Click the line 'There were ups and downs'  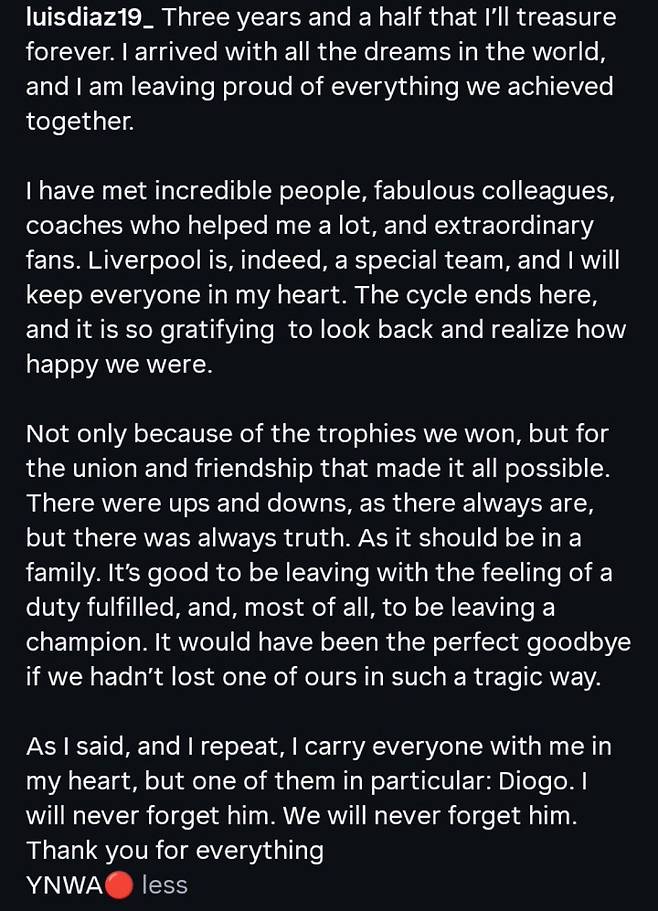310,503
